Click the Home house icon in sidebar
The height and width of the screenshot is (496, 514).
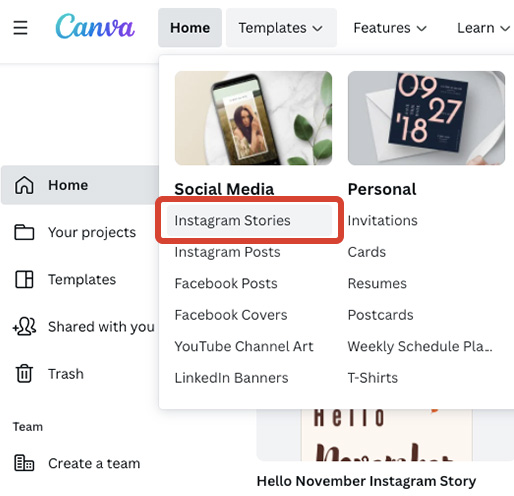point(24,185)
